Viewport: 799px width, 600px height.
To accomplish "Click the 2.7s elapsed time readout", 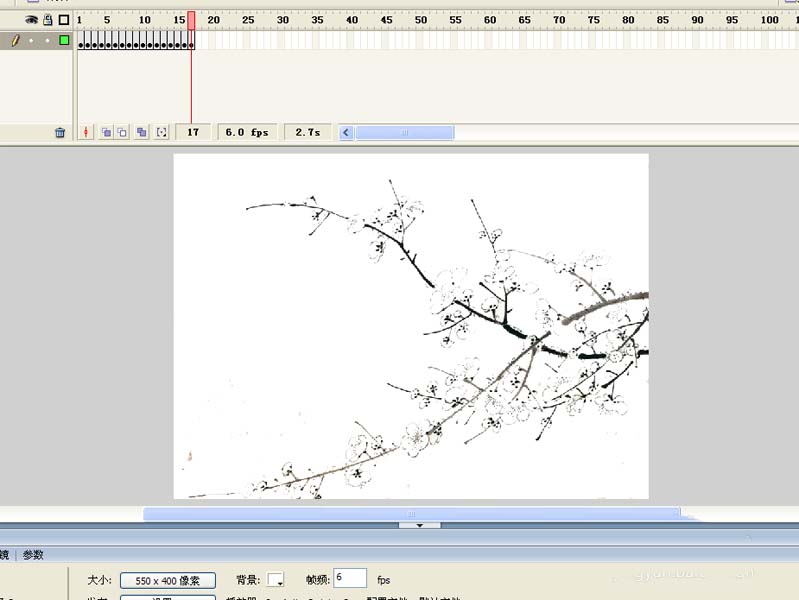I will tap(308, 133).
